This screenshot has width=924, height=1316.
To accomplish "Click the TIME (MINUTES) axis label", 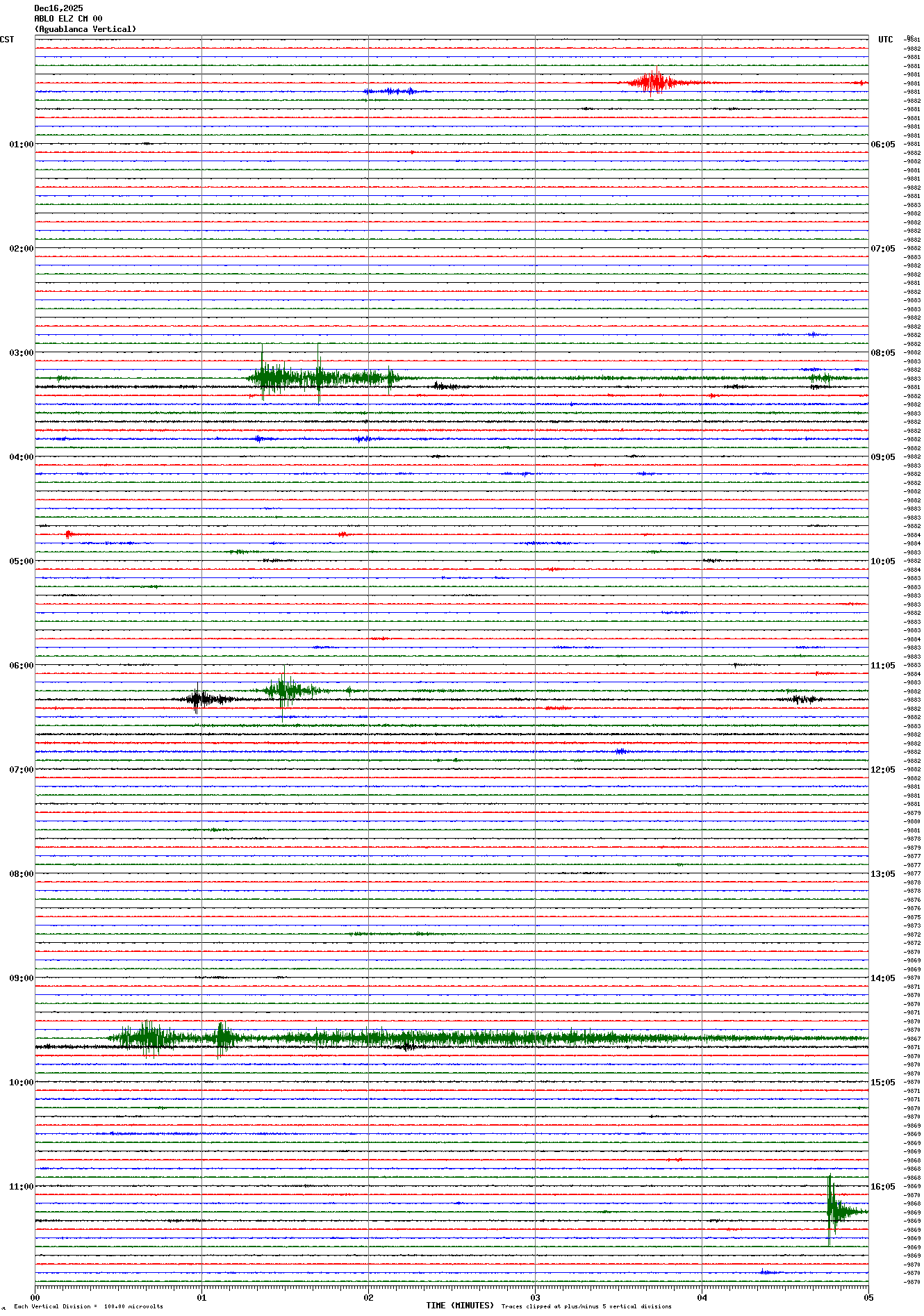I will (459, 1306).
